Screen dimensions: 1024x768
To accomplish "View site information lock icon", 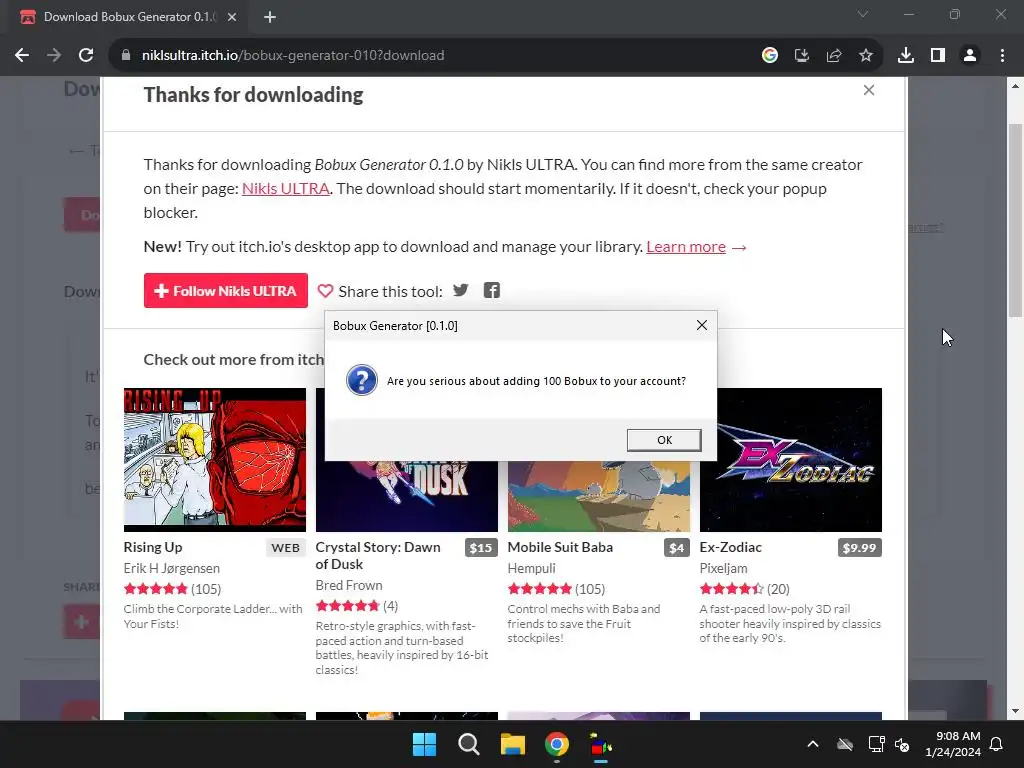I will 126,56.
